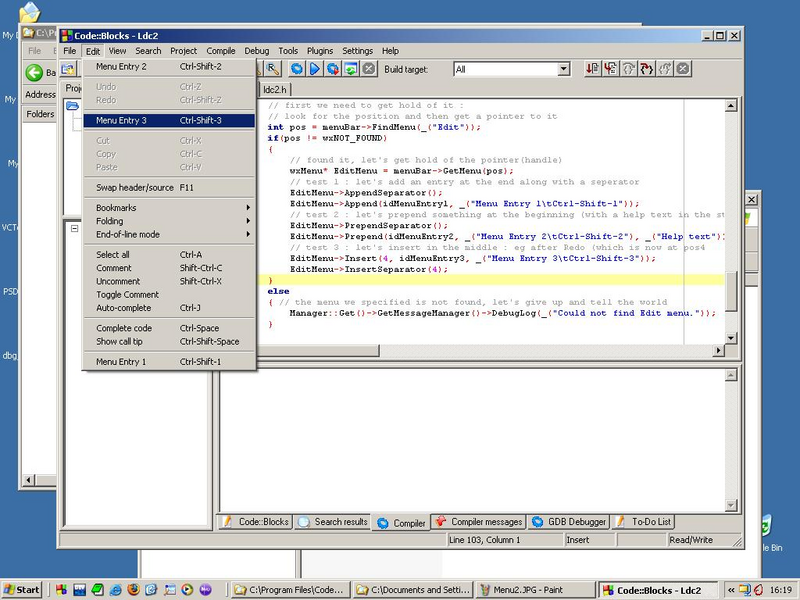Image resolution: width=800 pixels, height=600 pixels.
Task: Collapse the tree node minus box in left panel
Action: [x=74, y=229]
